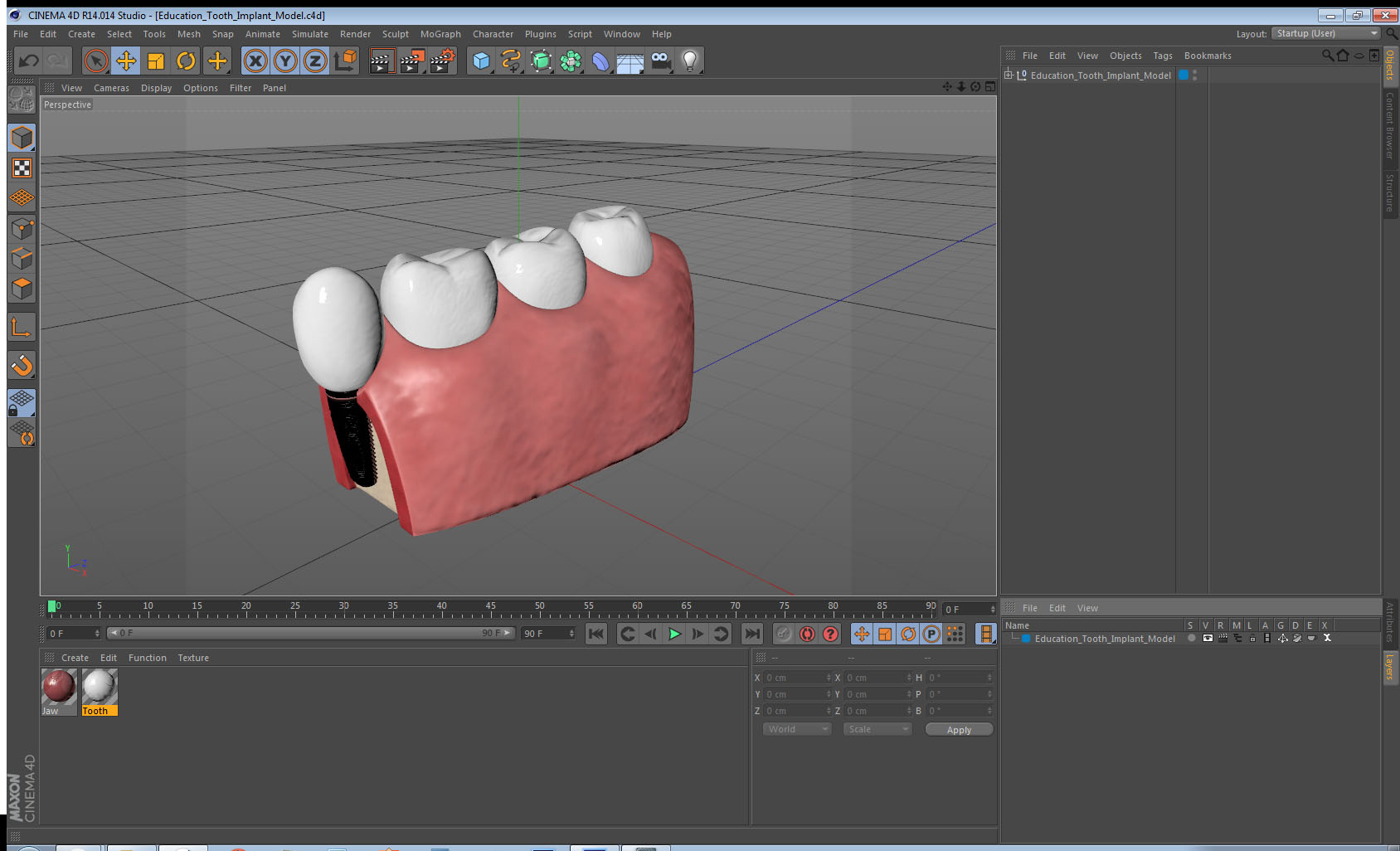The height and width of the screenshot is (851, 1400).
Task: Toggle autokeying button
Action: click(x=807, y=634)
